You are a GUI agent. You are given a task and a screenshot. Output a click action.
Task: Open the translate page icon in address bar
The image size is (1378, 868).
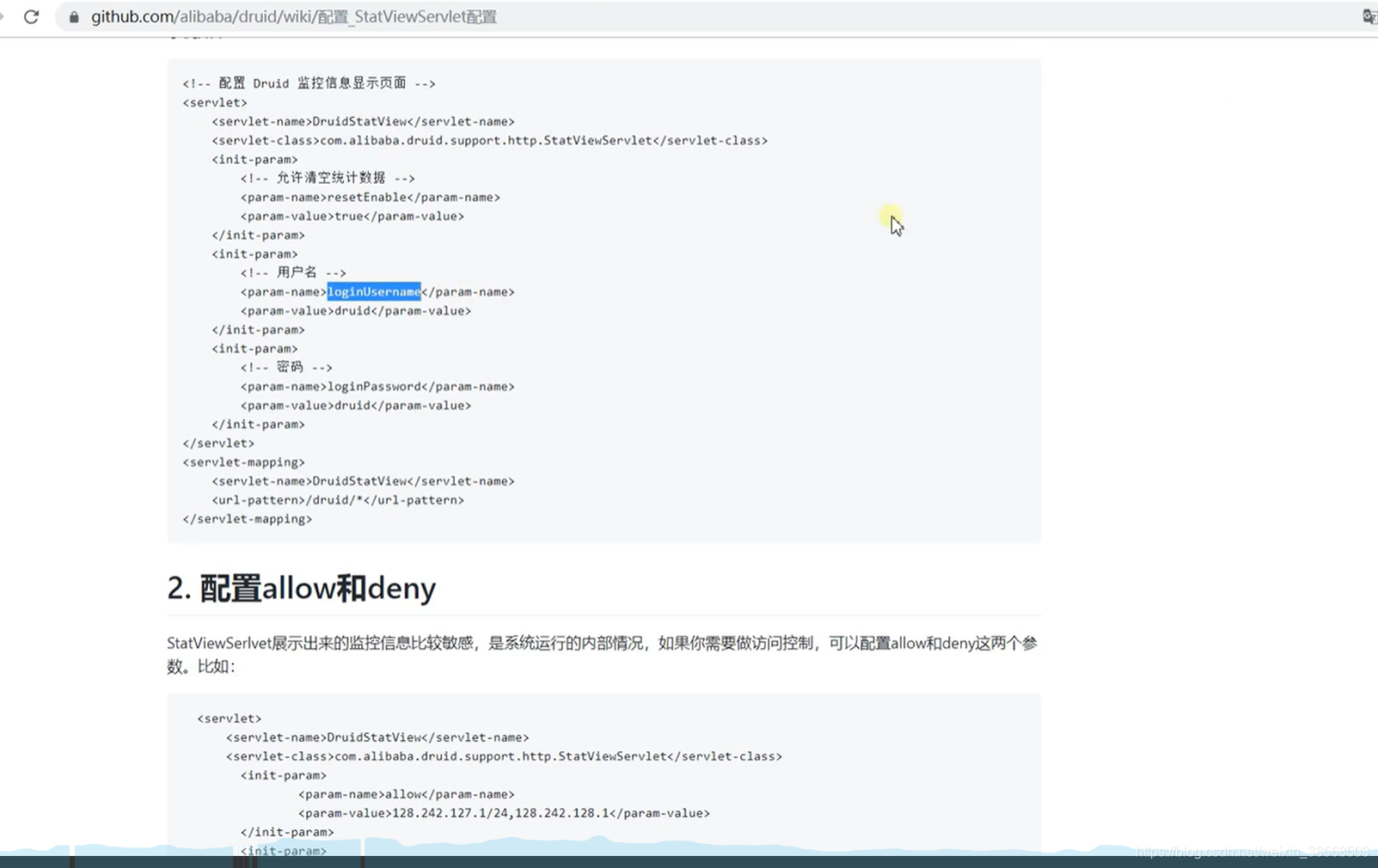point(1369,16)
